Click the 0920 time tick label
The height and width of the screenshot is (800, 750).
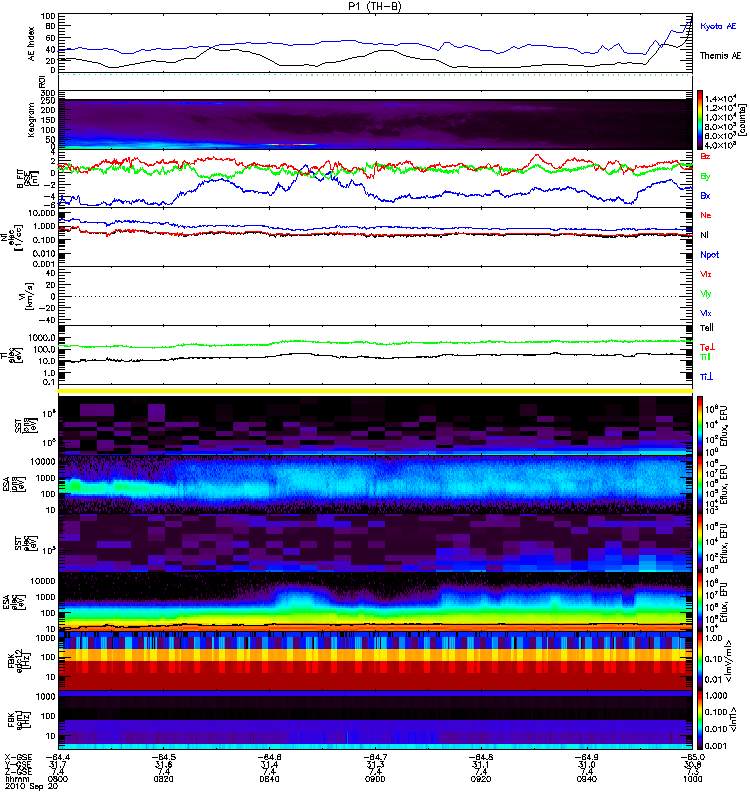[x=481, y=779]
